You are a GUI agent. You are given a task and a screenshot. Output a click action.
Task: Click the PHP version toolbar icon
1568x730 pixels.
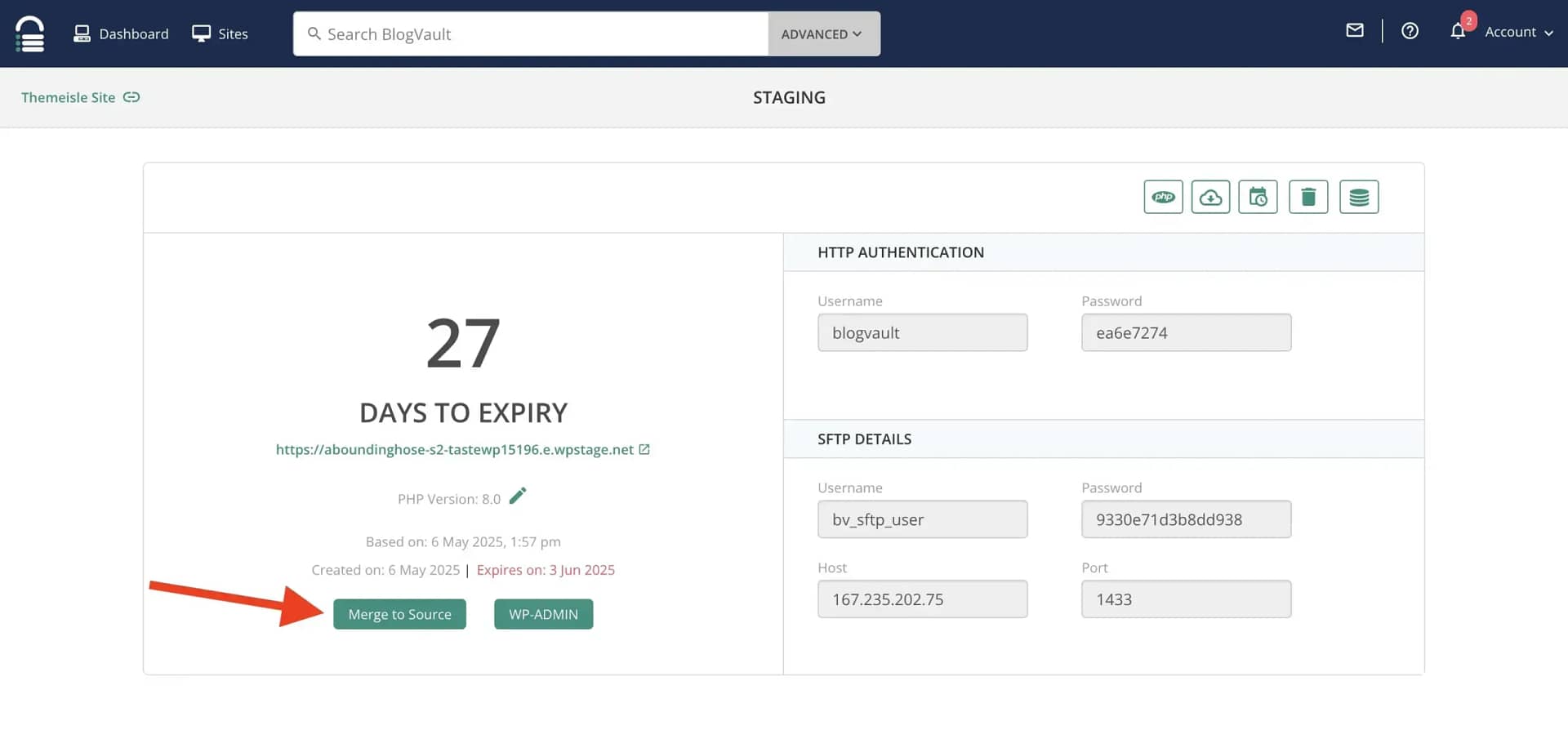tap(1163, 197)
